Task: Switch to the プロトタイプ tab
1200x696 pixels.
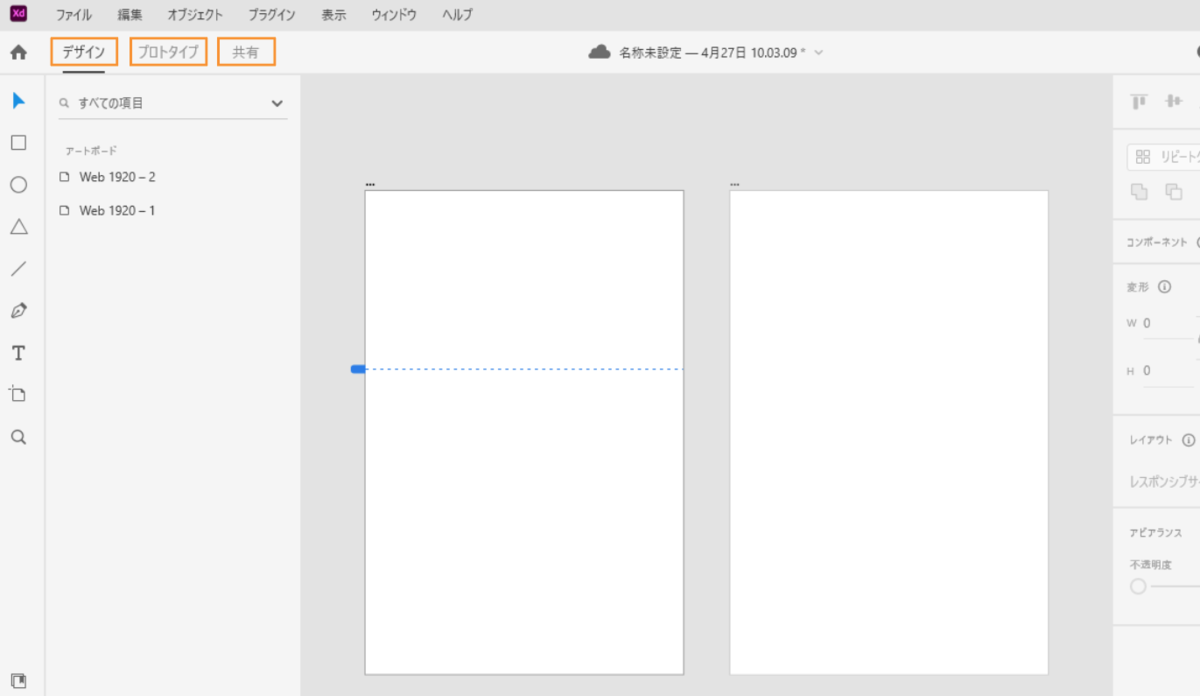Action: coord(168,52)
